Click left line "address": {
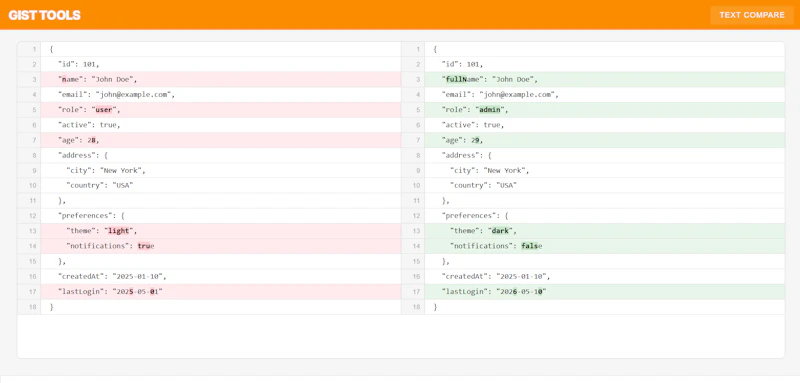Screen dimensions: 800x383 pos(221,155)
